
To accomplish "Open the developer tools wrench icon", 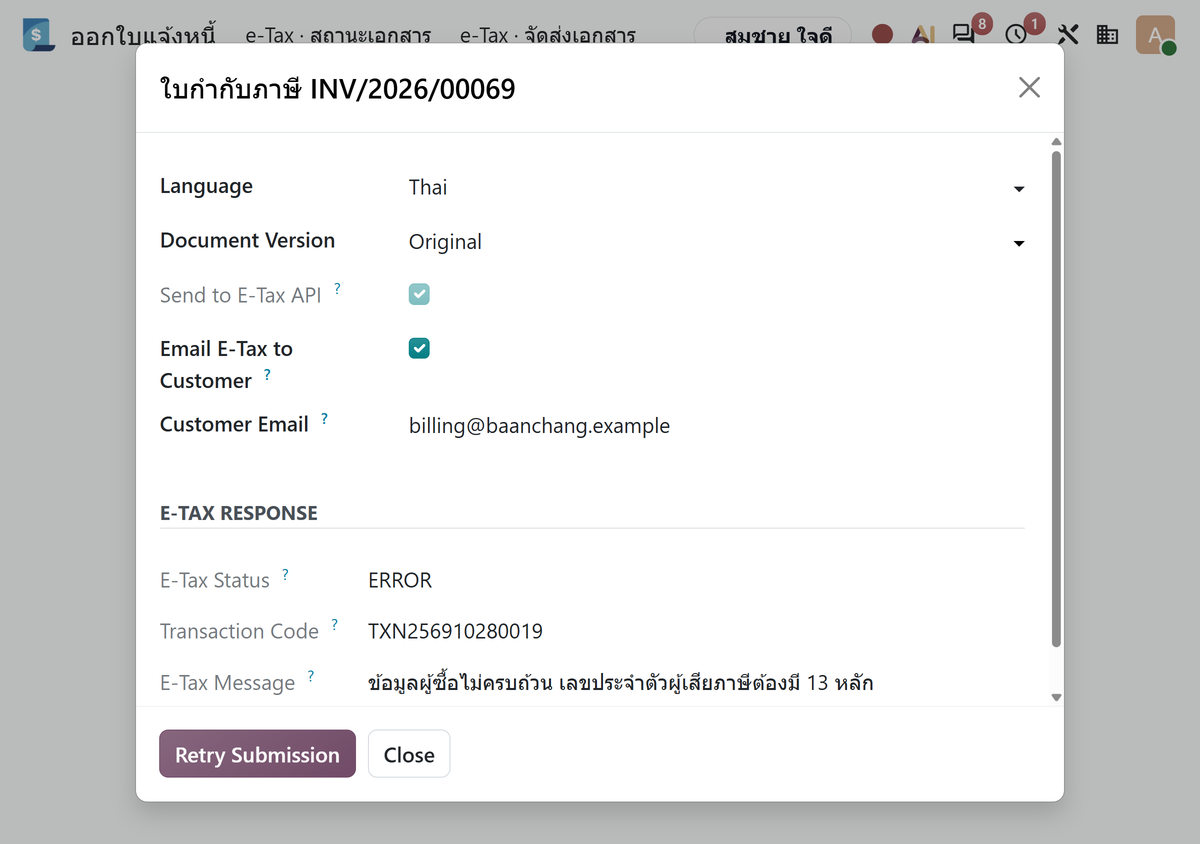I will pyautogui.click(x=1067, y=35).
